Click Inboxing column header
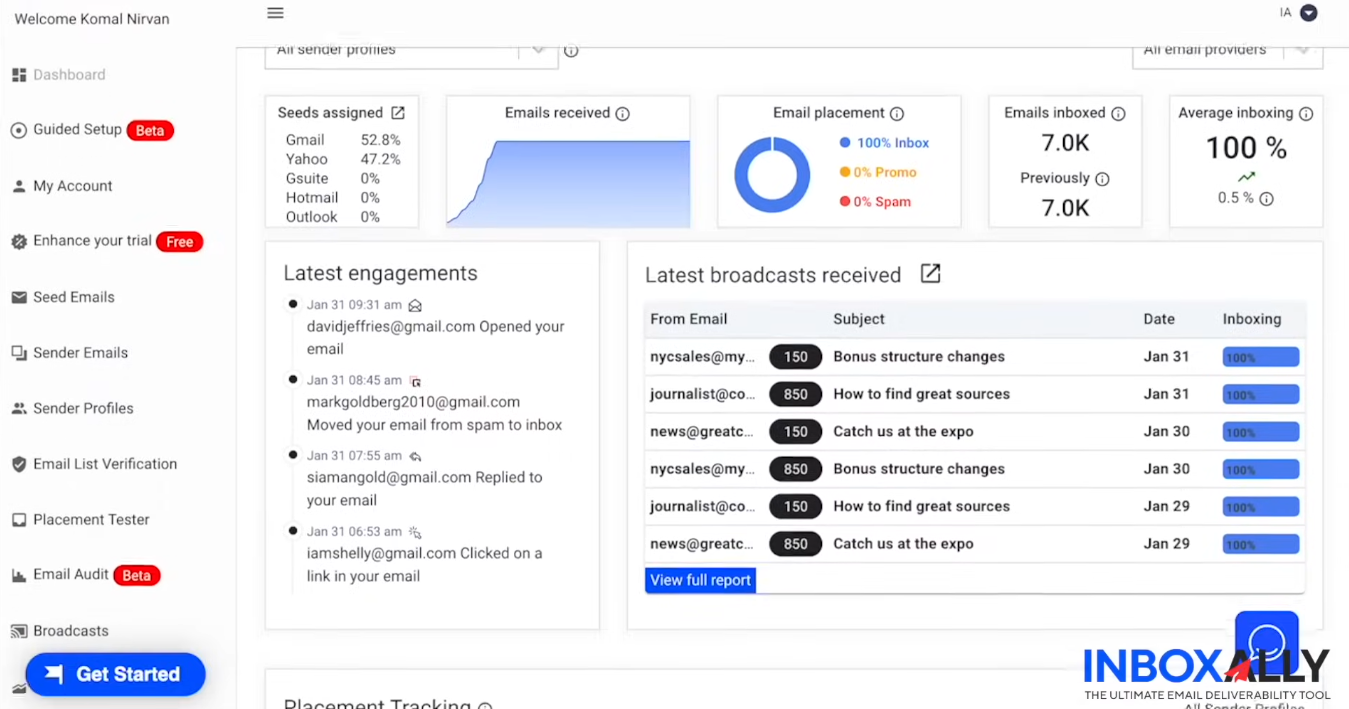Image resolution: width=1349 pixels, height=709 pixels. point(1252,319)
